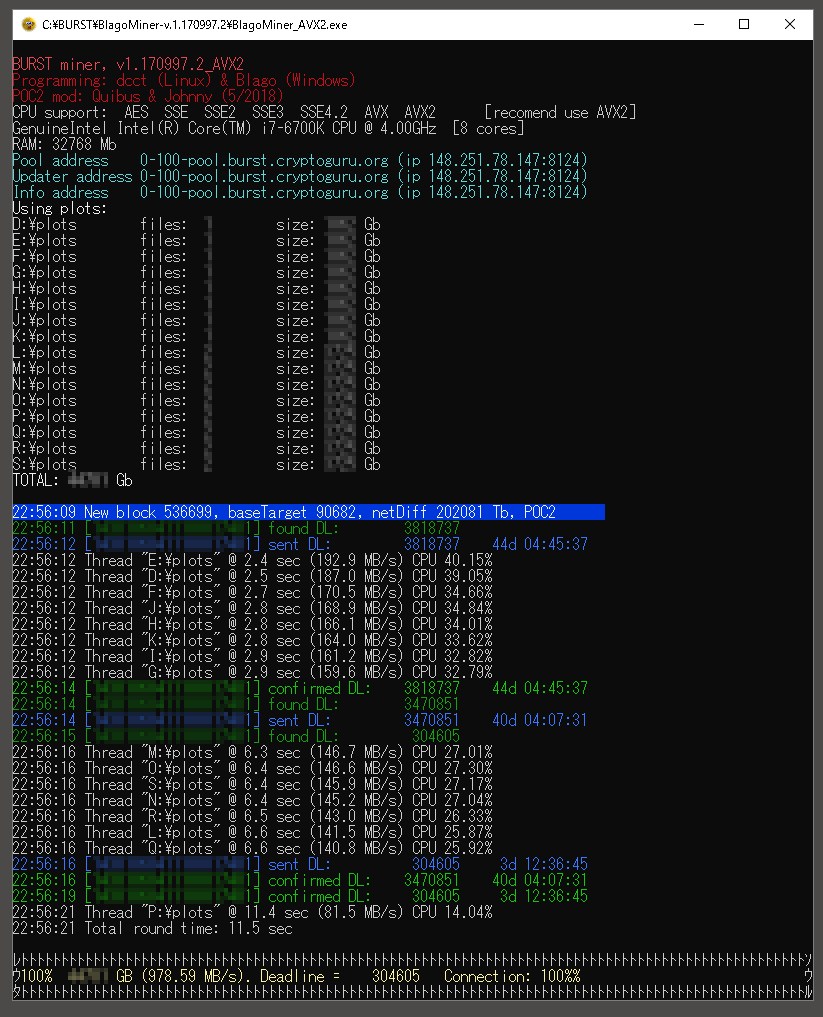The width and height of the screenshot is (823, 1017).
Task: Click the Total round time line
Action: coord(152,928)
